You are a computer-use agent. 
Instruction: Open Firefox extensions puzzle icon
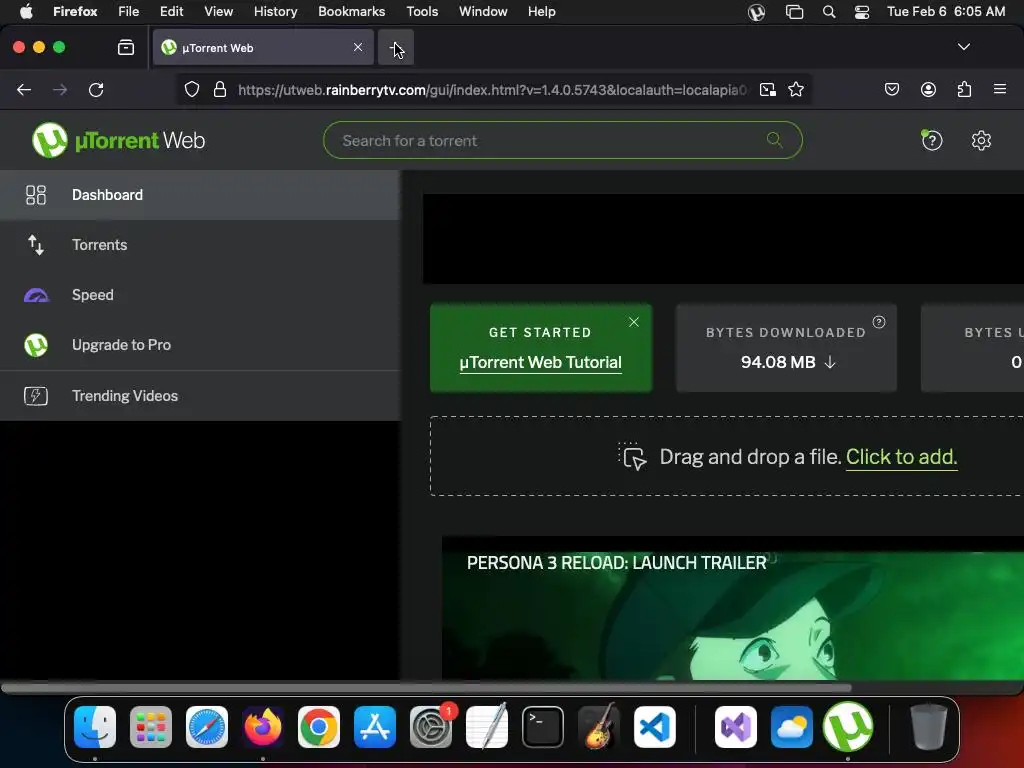(x=964, y=89)
